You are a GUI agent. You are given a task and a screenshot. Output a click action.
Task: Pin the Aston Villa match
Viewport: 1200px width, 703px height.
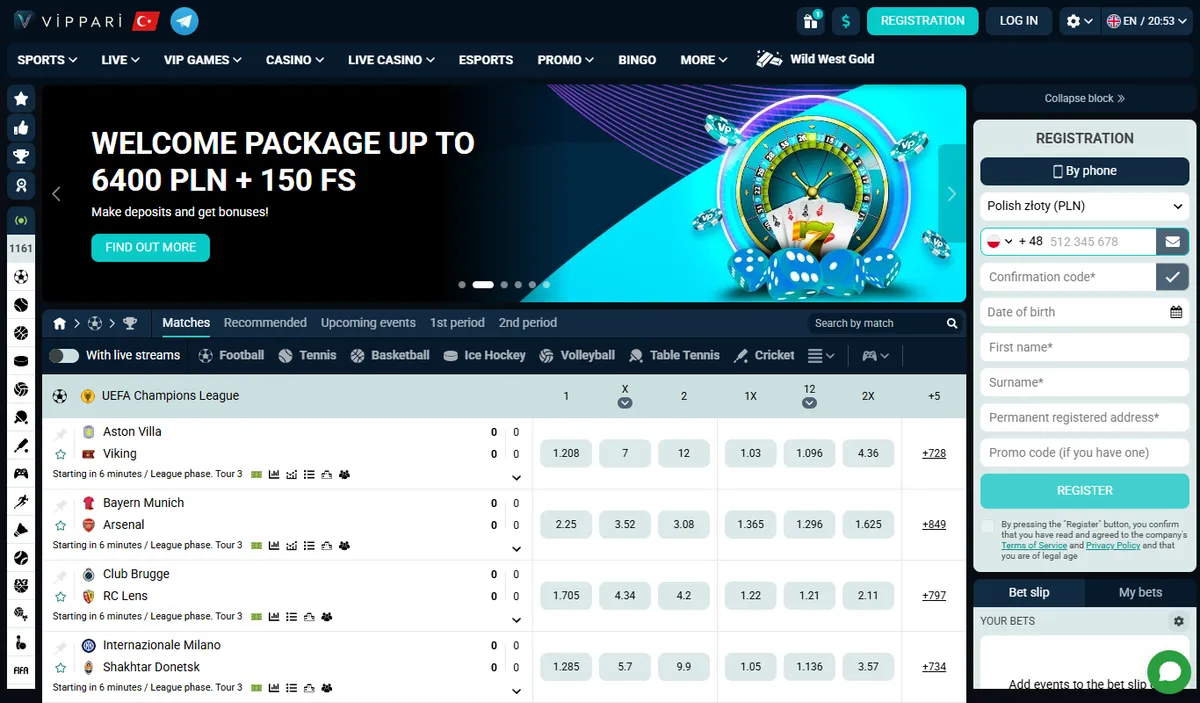click(61, 433)
